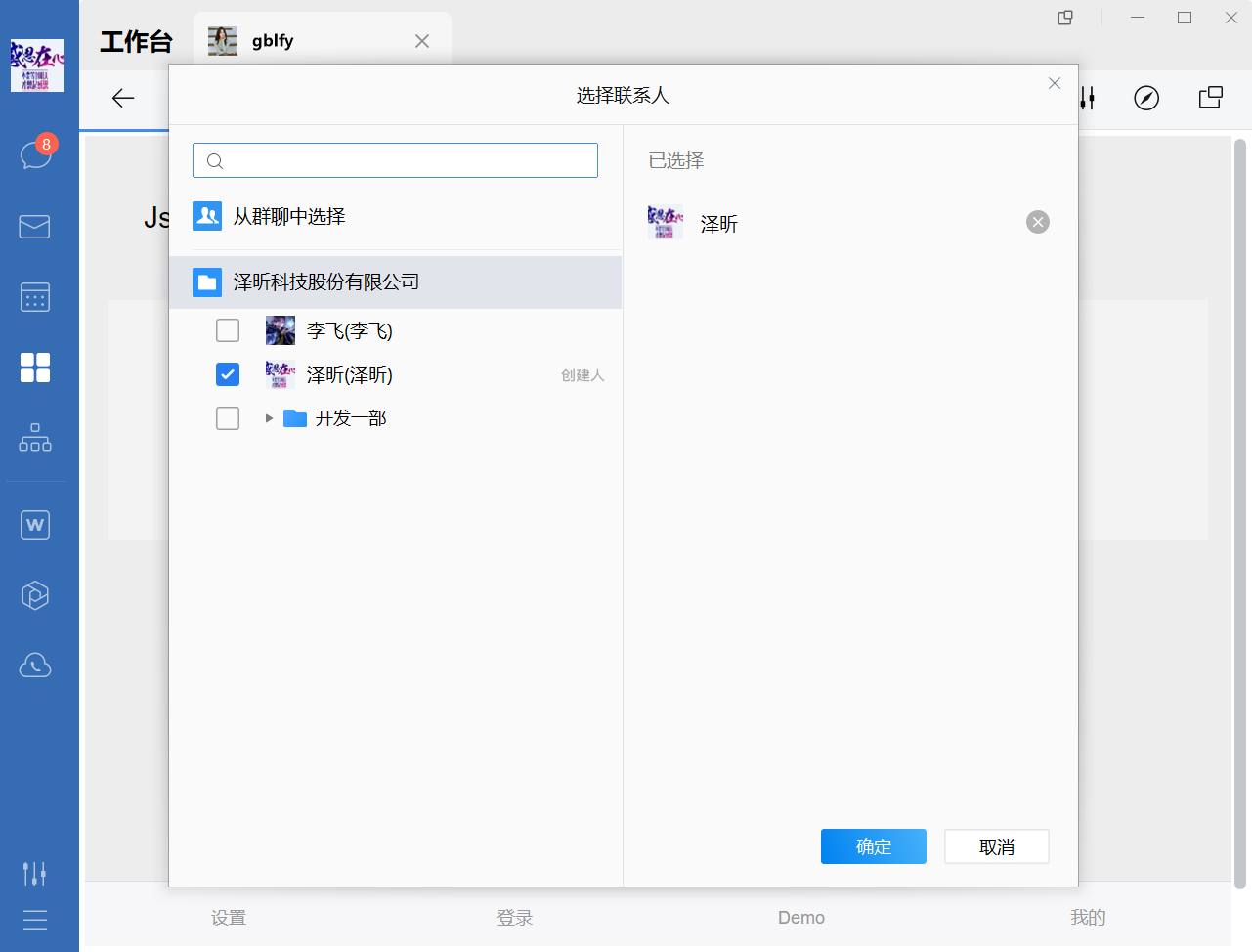Check the 开发一部 department checkbox
1252x952 pixels.
(x=227, y=418)
